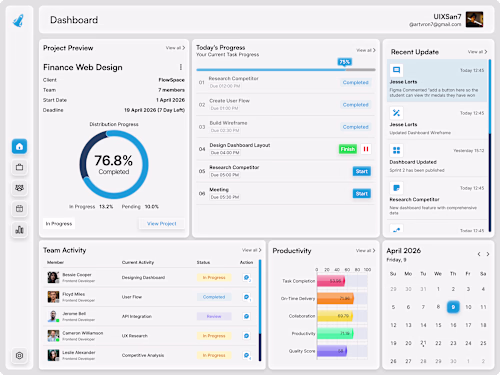Viewport: 500px width, 375px height.
Task: Click Completed badge for Build Wireframe
Action: coord(356,127)
